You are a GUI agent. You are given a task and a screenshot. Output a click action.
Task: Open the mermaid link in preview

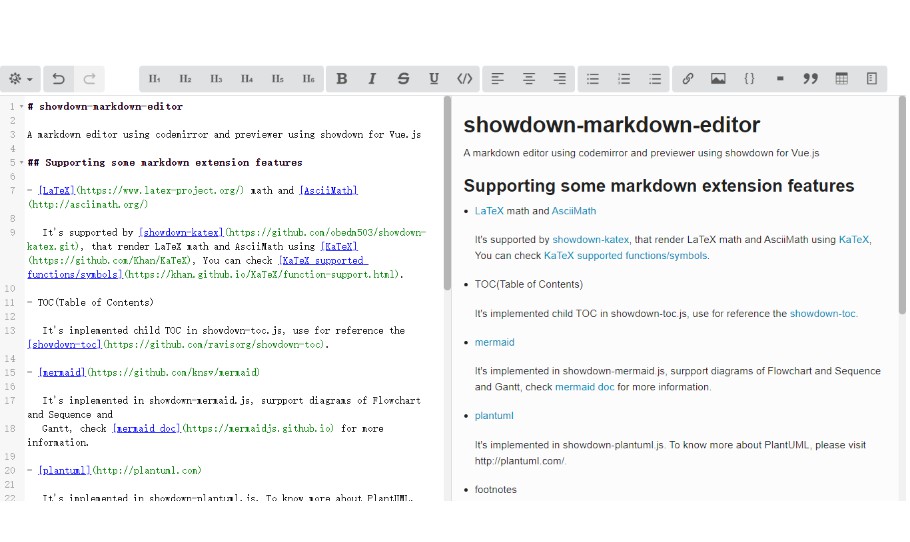click(x=494, y=342)
